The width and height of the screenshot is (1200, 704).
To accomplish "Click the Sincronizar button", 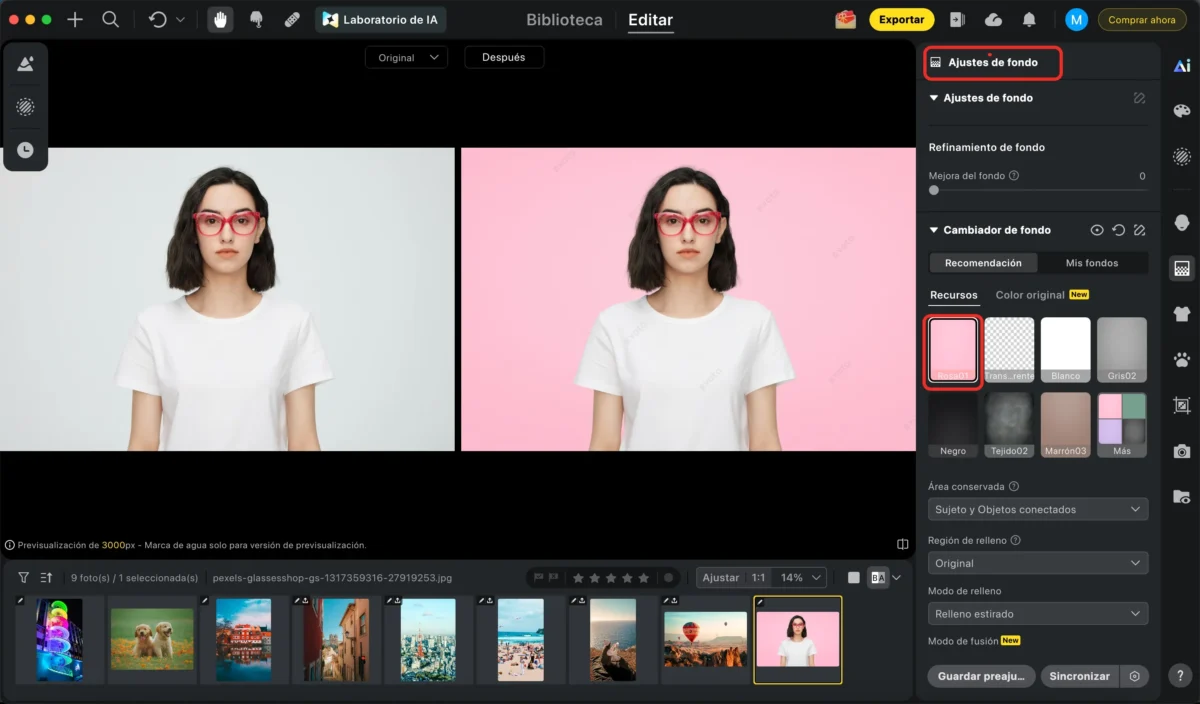I will click(1079, 676).
